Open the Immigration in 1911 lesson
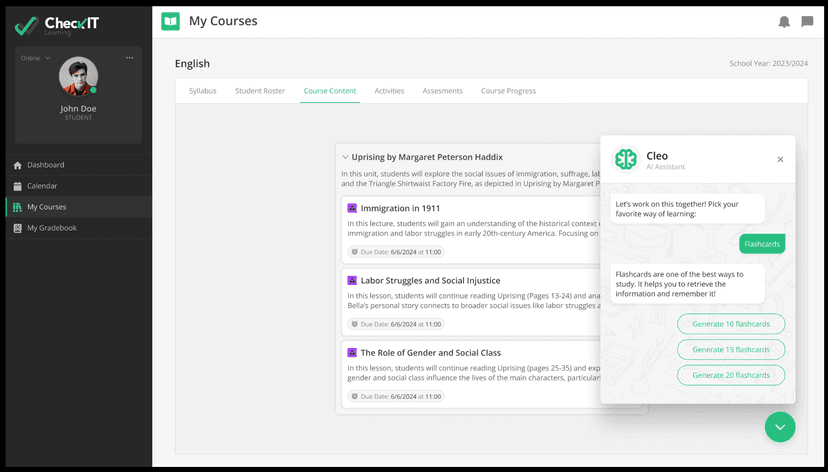Image resolution: width=828 pixels, height=472 pixels. point(400,208)
